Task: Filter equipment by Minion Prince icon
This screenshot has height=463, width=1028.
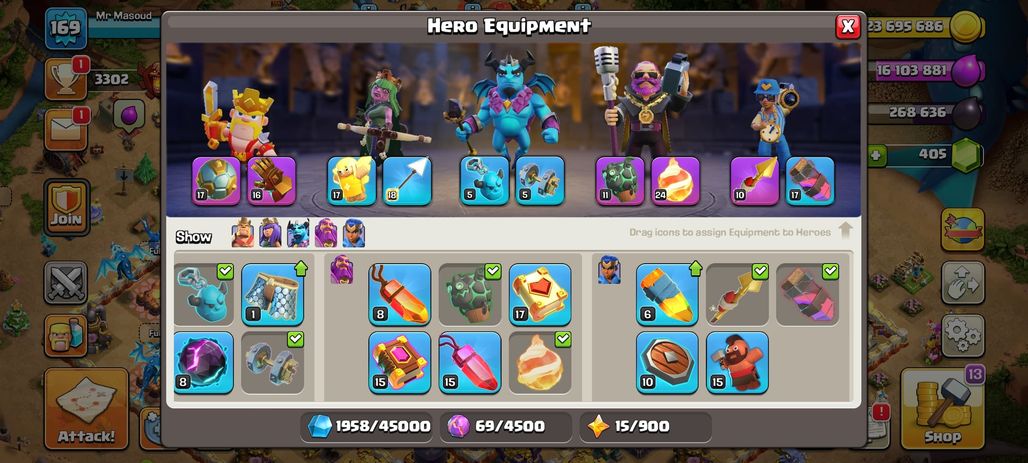Action: (298, 233)
